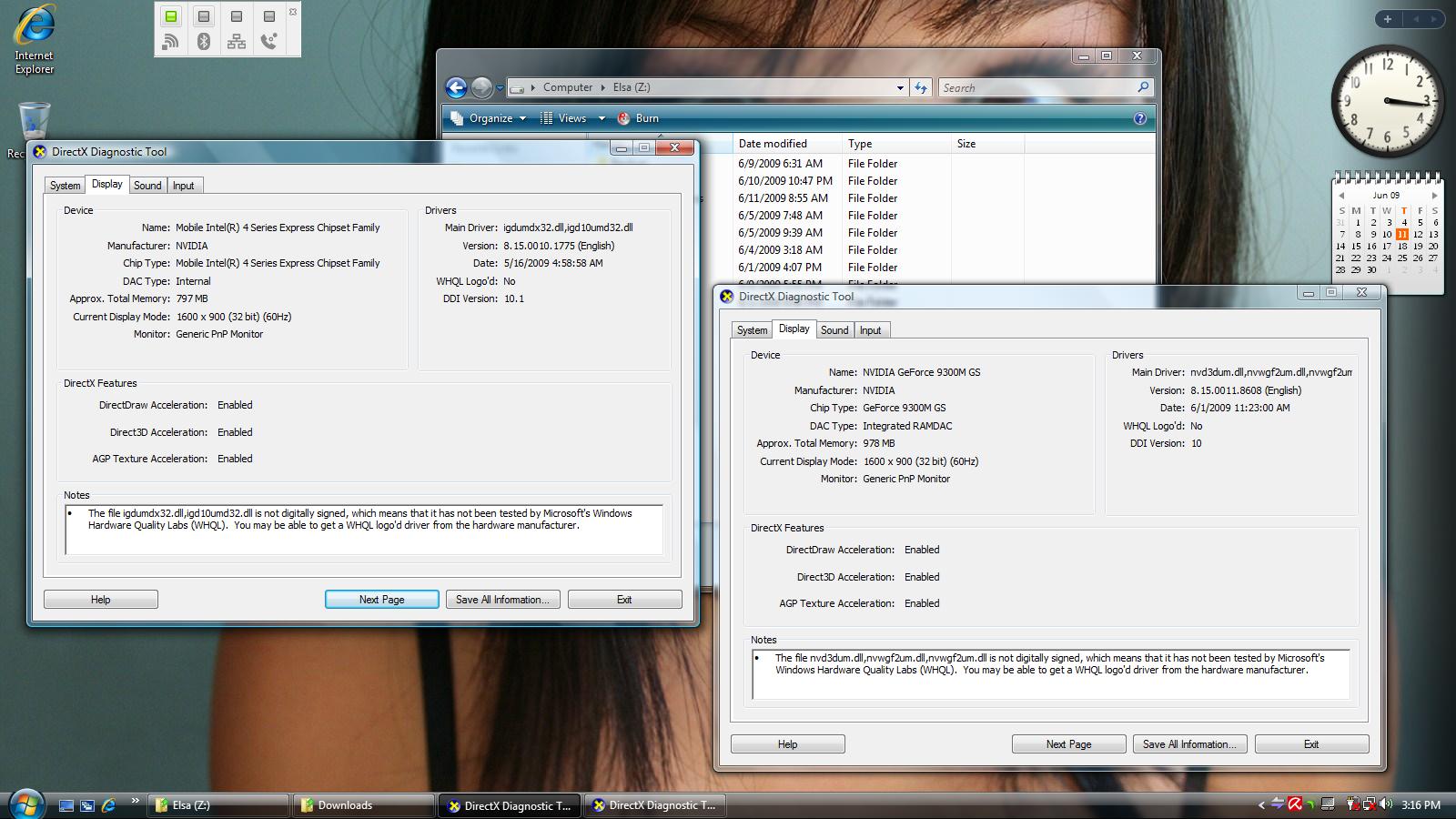Open Internet Explorer desktop shortcut

click(34, 39)
